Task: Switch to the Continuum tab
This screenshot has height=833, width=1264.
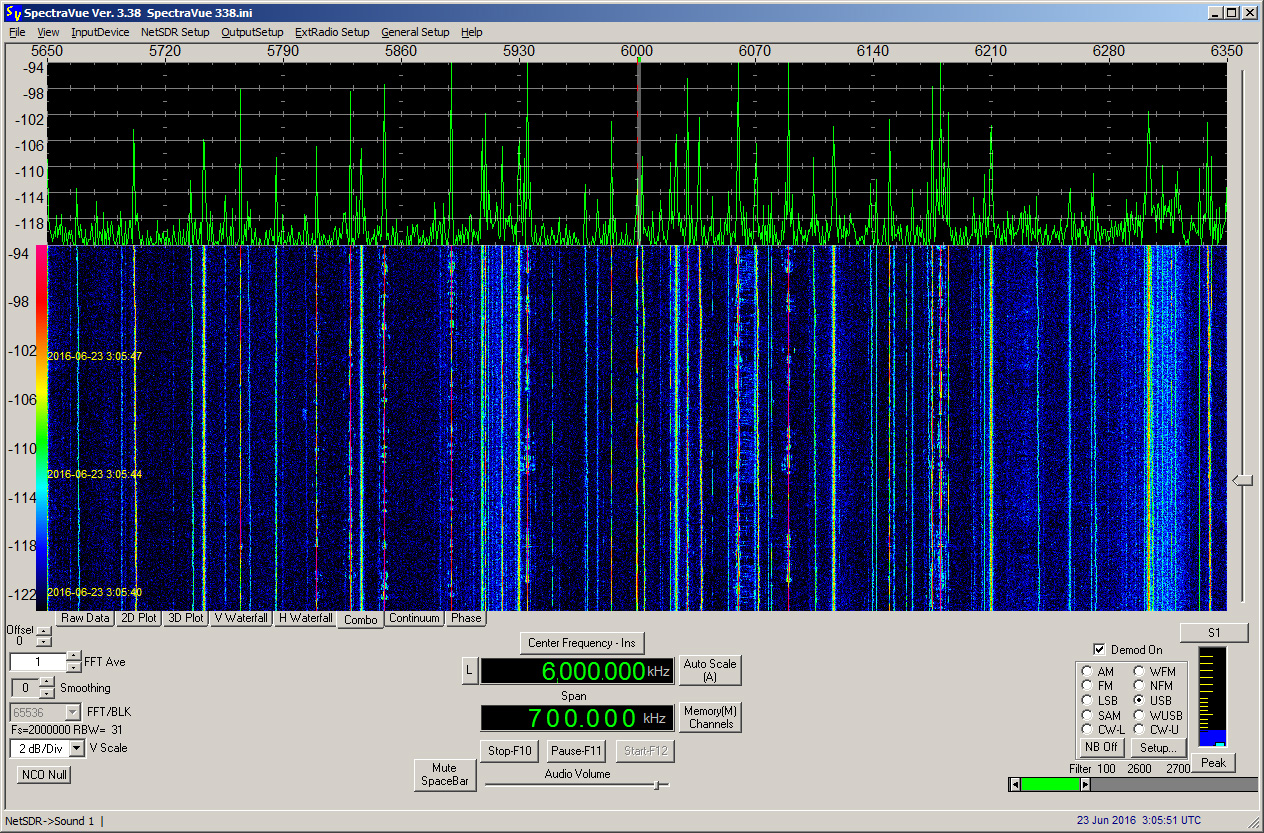Action: 415,618
